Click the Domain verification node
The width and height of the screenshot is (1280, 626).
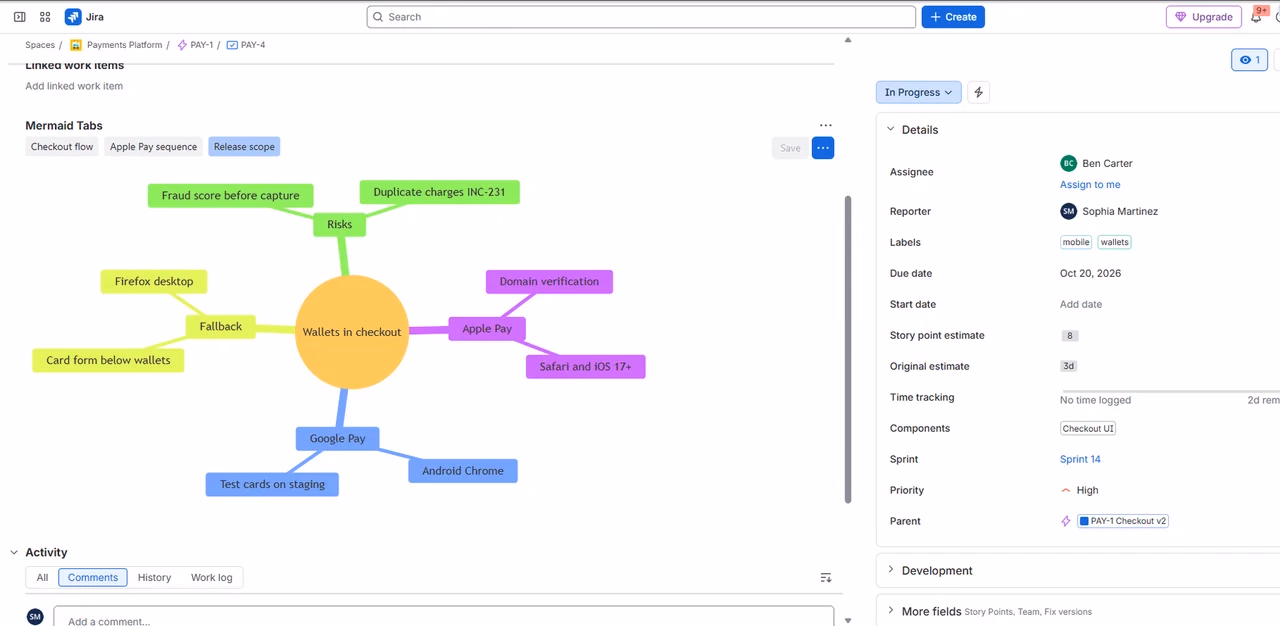coord(549,281)
